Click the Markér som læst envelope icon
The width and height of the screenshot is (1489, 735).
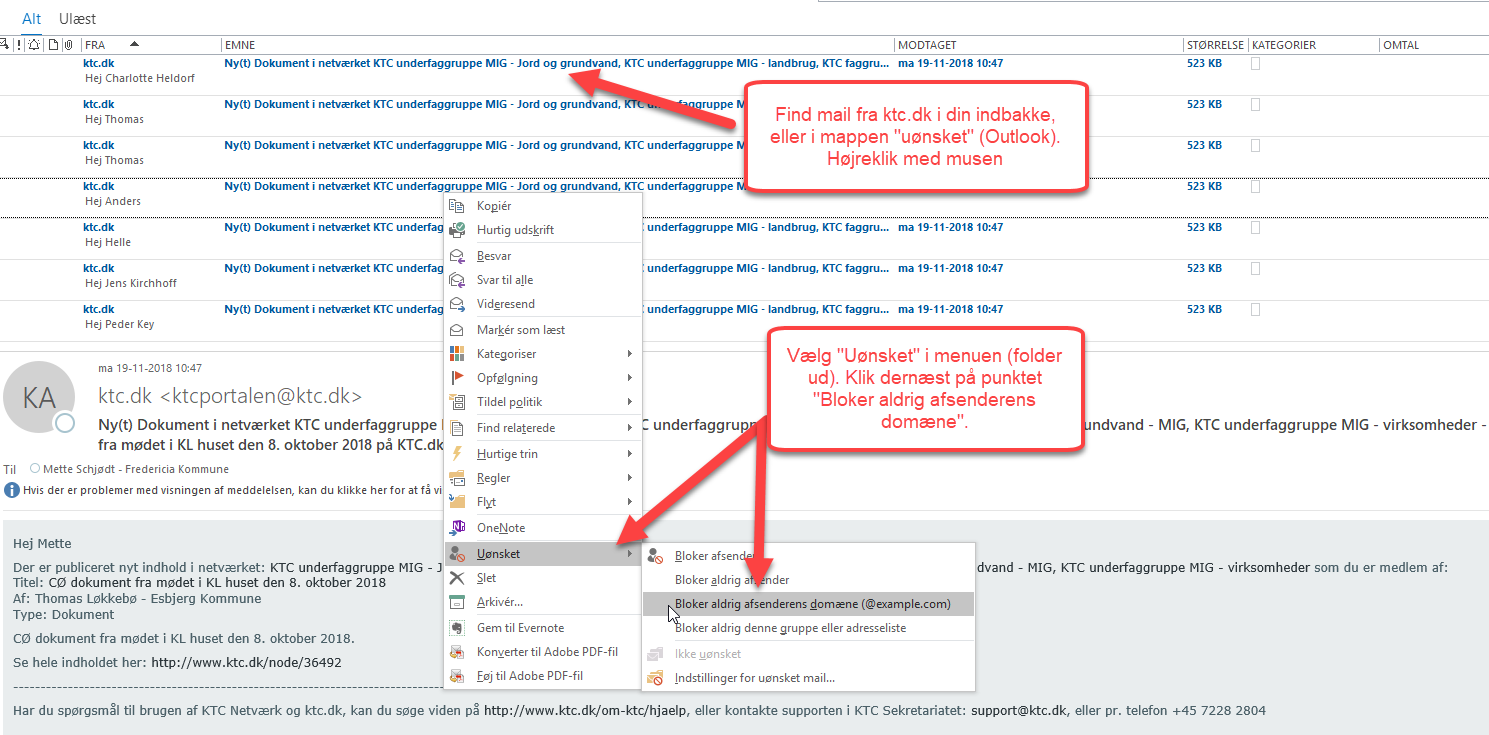coord(457,330)
